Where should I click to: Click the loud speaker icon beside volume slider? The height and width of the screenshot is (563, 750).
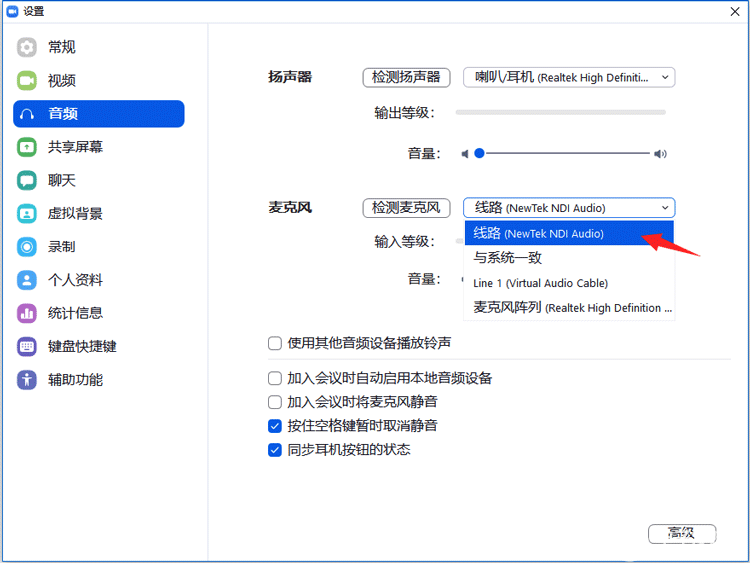tap(661, 154)
